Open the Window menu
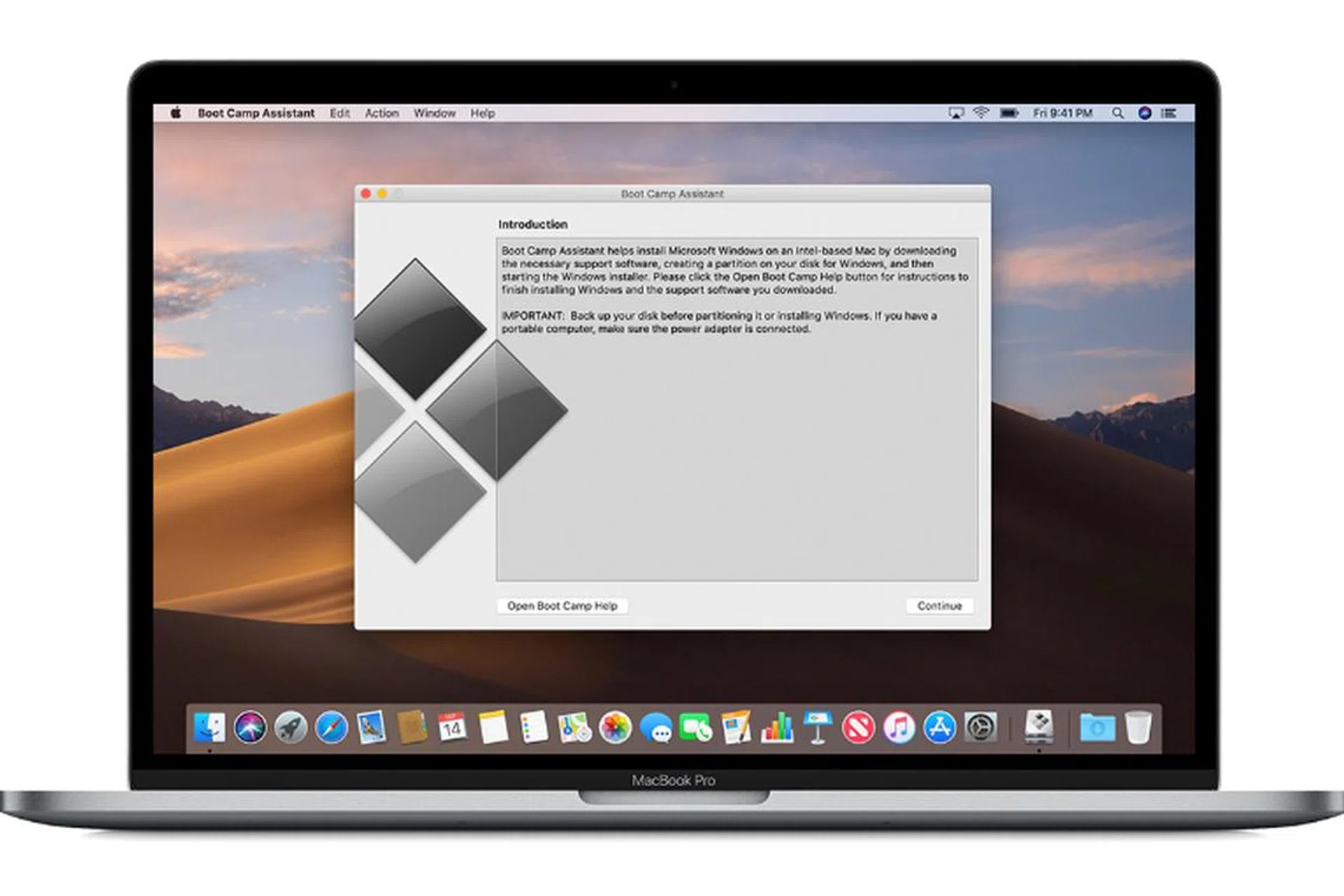 (x=434, y=113)
